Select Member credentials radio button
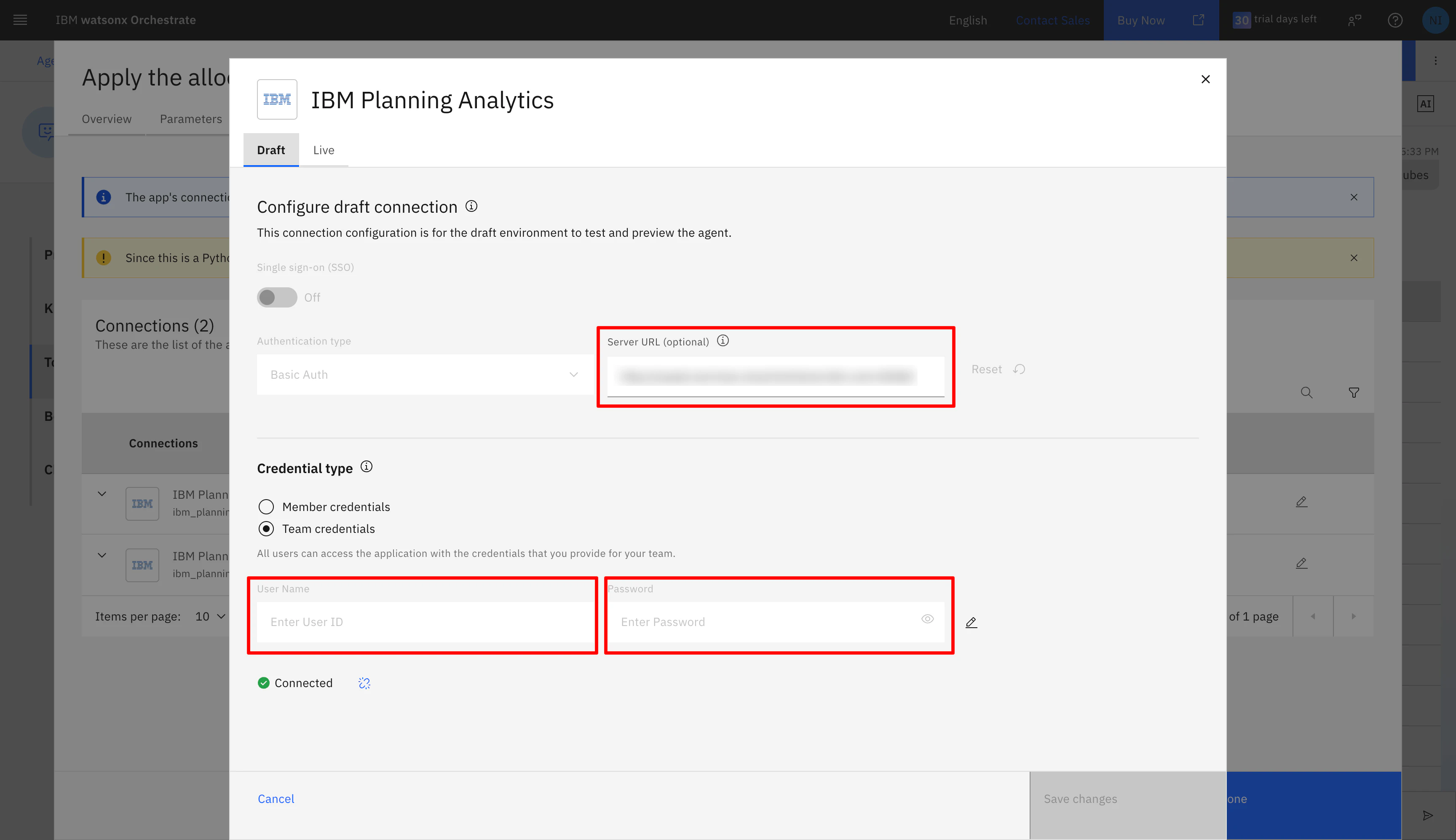This screenshot has width=1456, height=840. pos(266,506)
